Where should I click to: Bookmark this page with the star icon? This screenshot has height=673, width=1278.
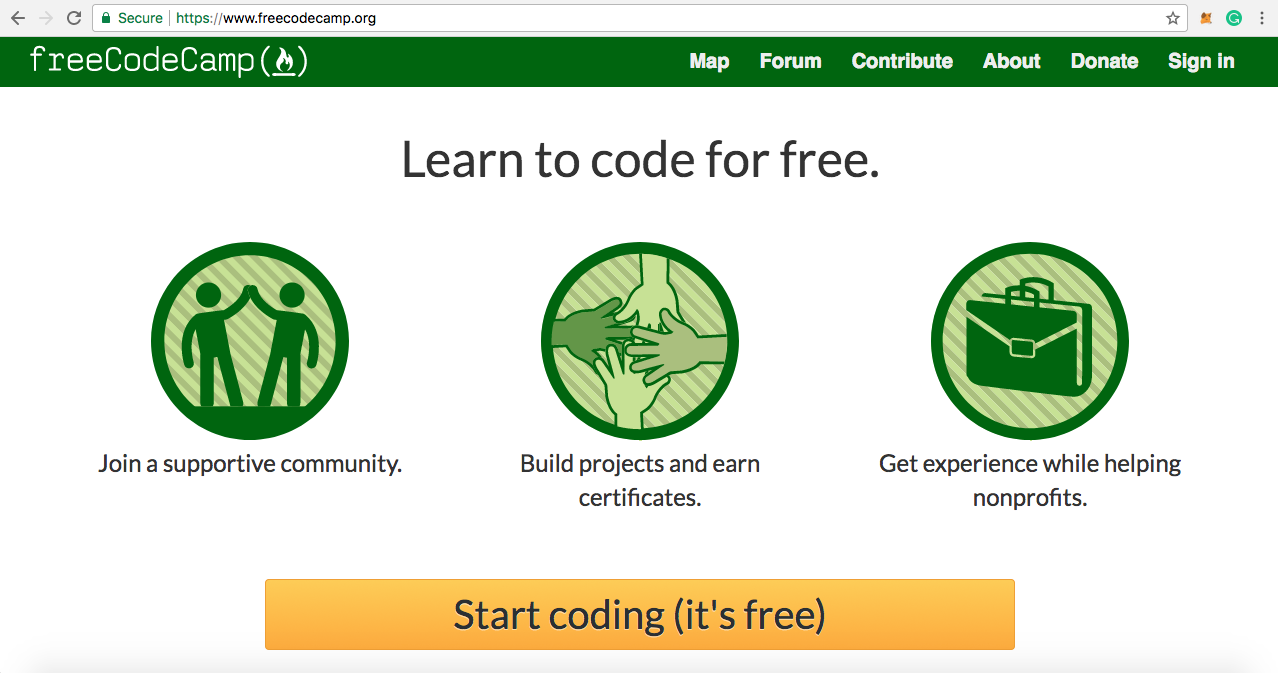click(x=1173, y=18)
